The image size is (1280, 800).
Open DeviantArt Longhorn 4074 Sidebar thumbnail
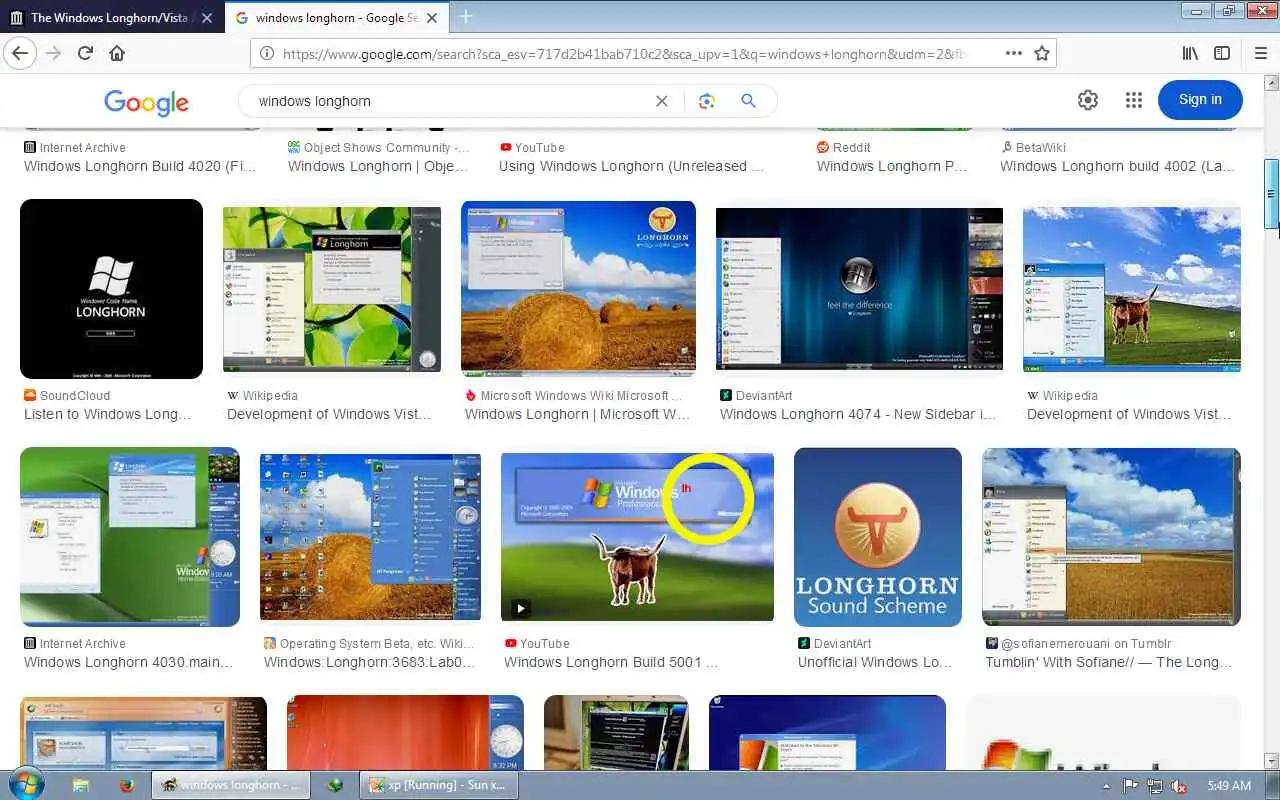click(859, 289)
